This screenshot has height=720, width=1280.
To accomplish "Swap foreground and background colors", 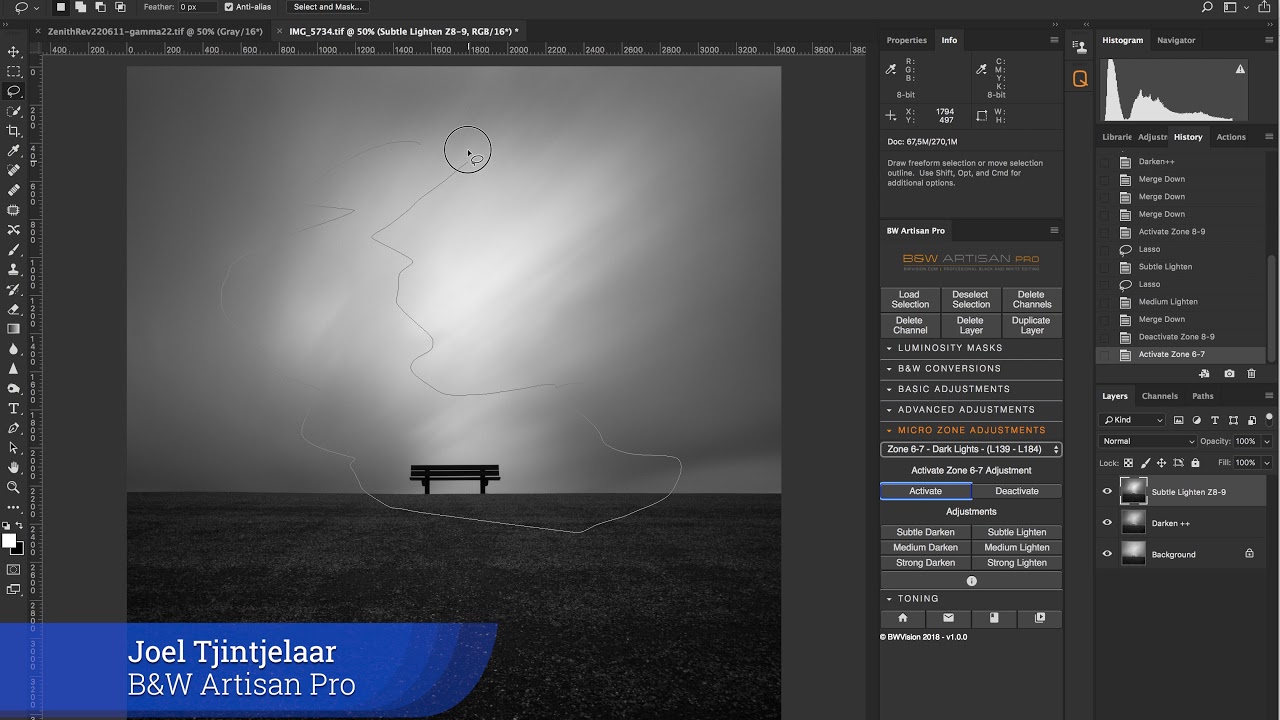I will point(20,525).
